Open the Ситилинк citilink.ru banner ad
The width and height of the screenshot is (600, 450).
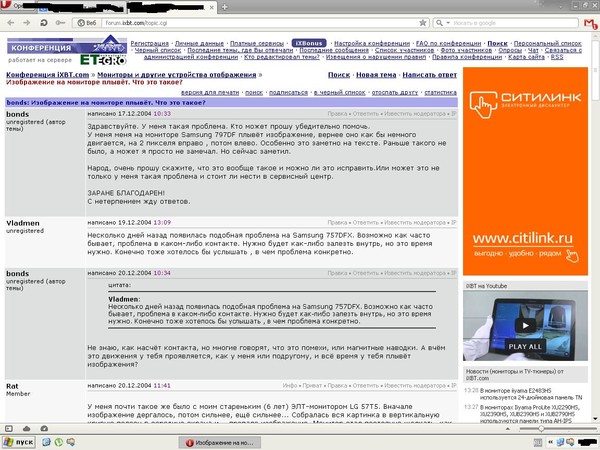click(x=525, y=171)
